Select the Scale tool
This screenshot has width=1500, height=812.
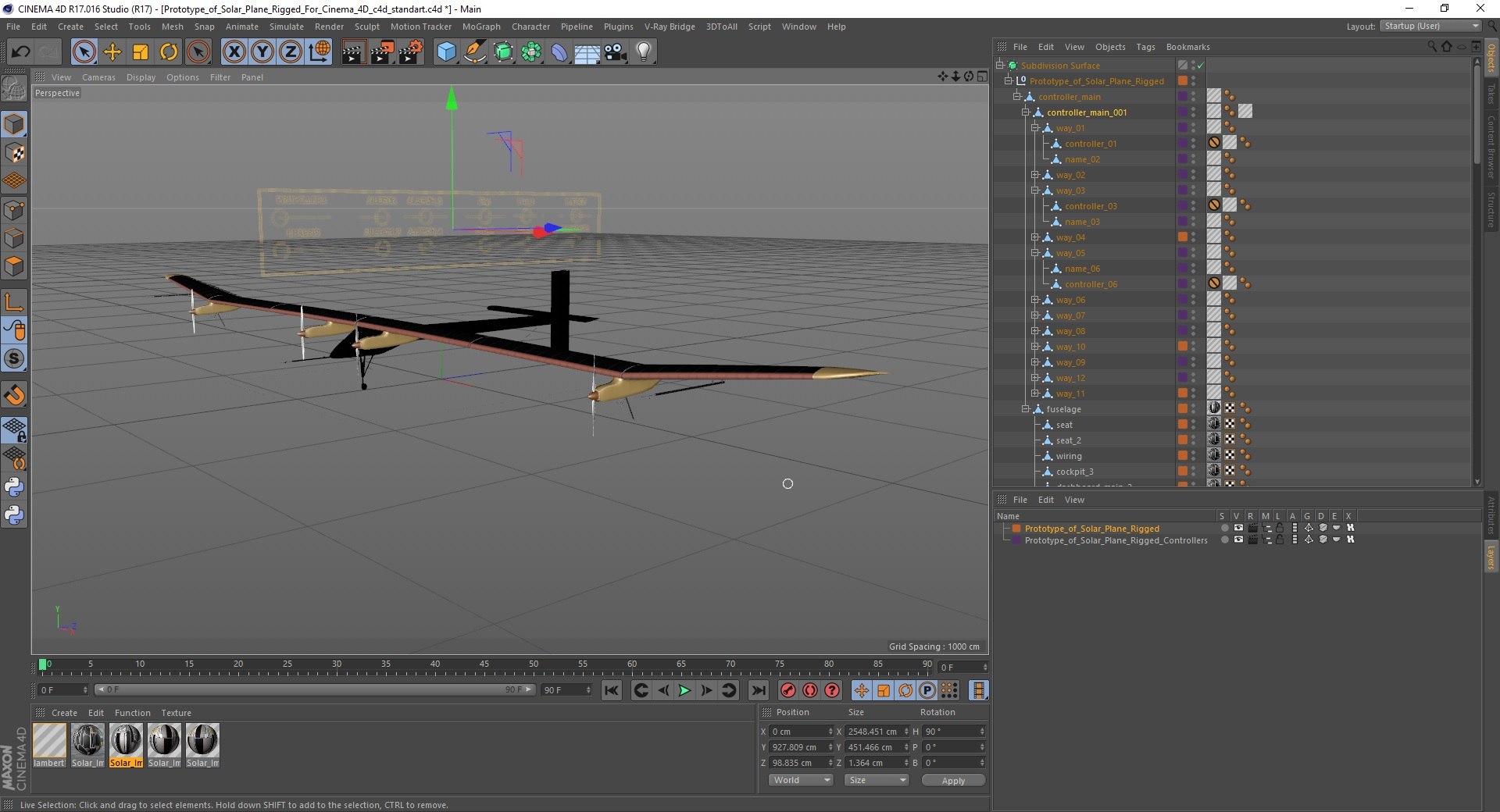click(x=141, y=52)
